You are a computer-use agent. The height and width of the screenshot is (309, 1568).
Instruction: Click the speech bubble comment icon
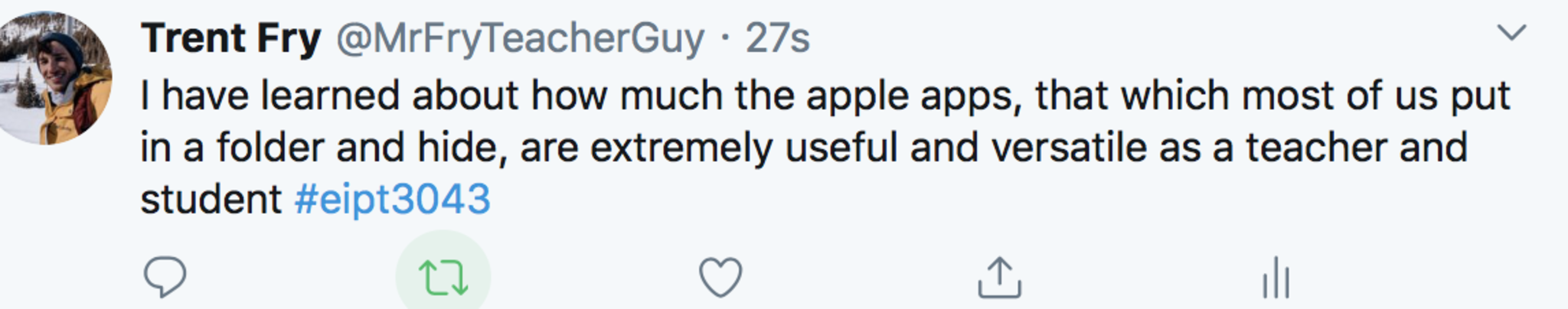point(165,277)
